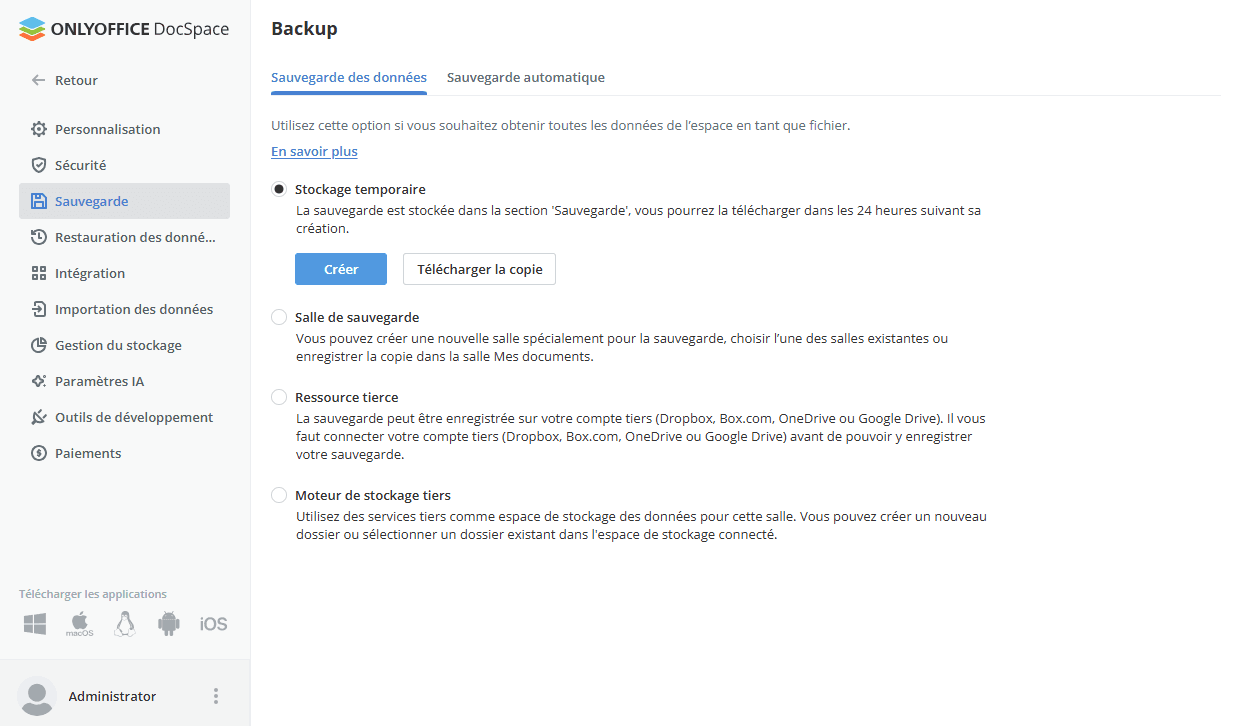Screen dimensions: 1240x726
Task: Select the Salle de sauvegarde radio option
Action: 279,317
